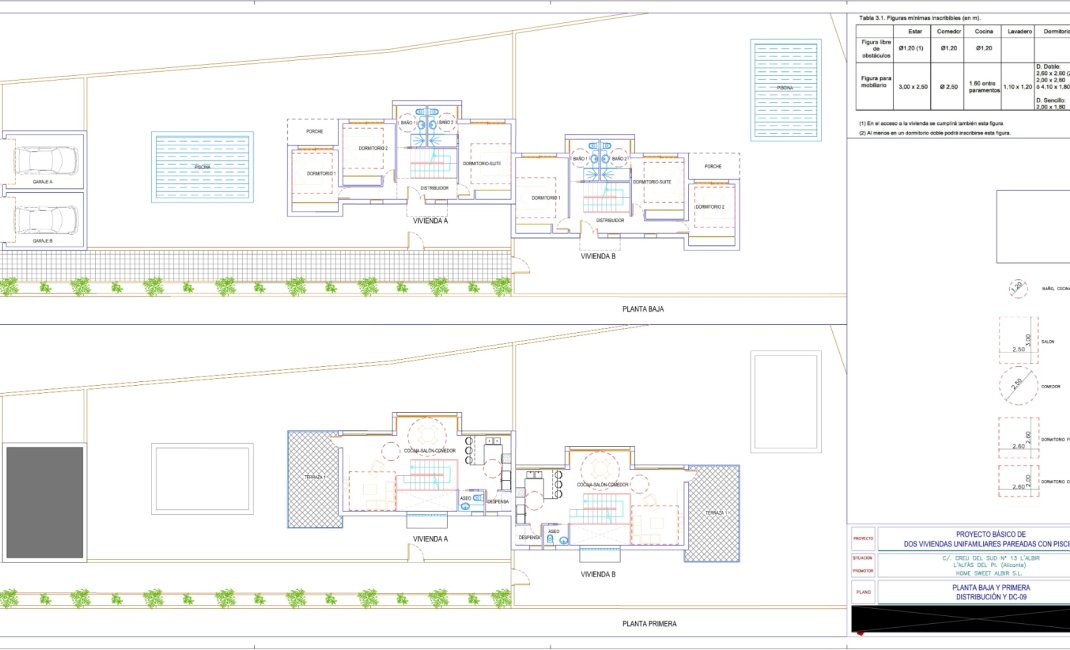Click BAÑO 2 label in Vivienda A
The height and width of the screenshot is (650, 1070).
[446, 122]
